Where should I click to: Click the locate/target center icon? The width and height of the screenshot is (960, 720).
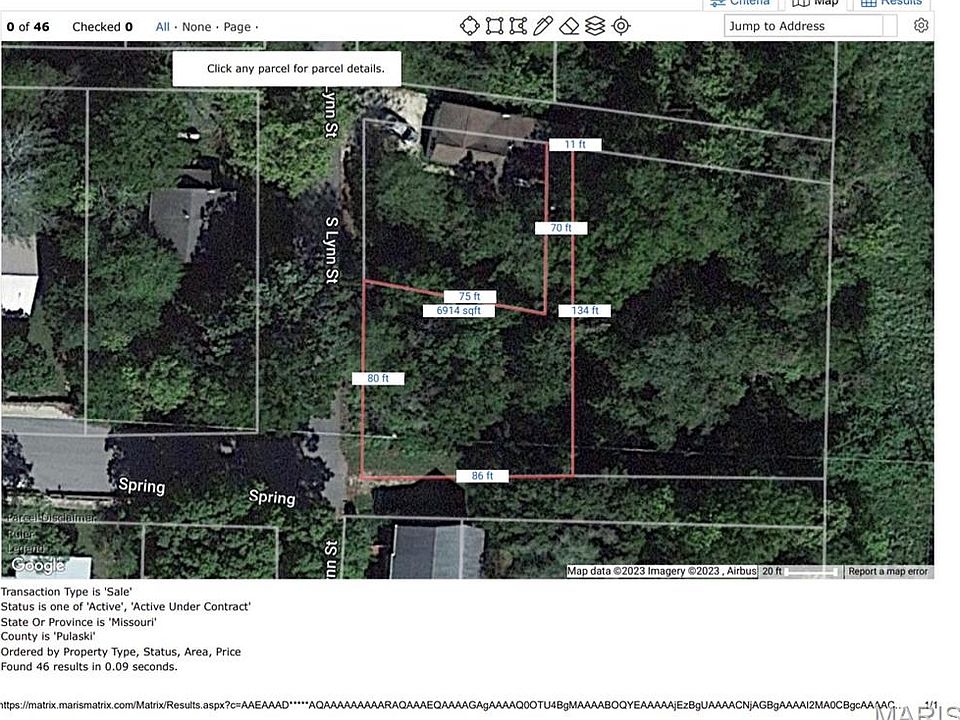click(621, 26)
